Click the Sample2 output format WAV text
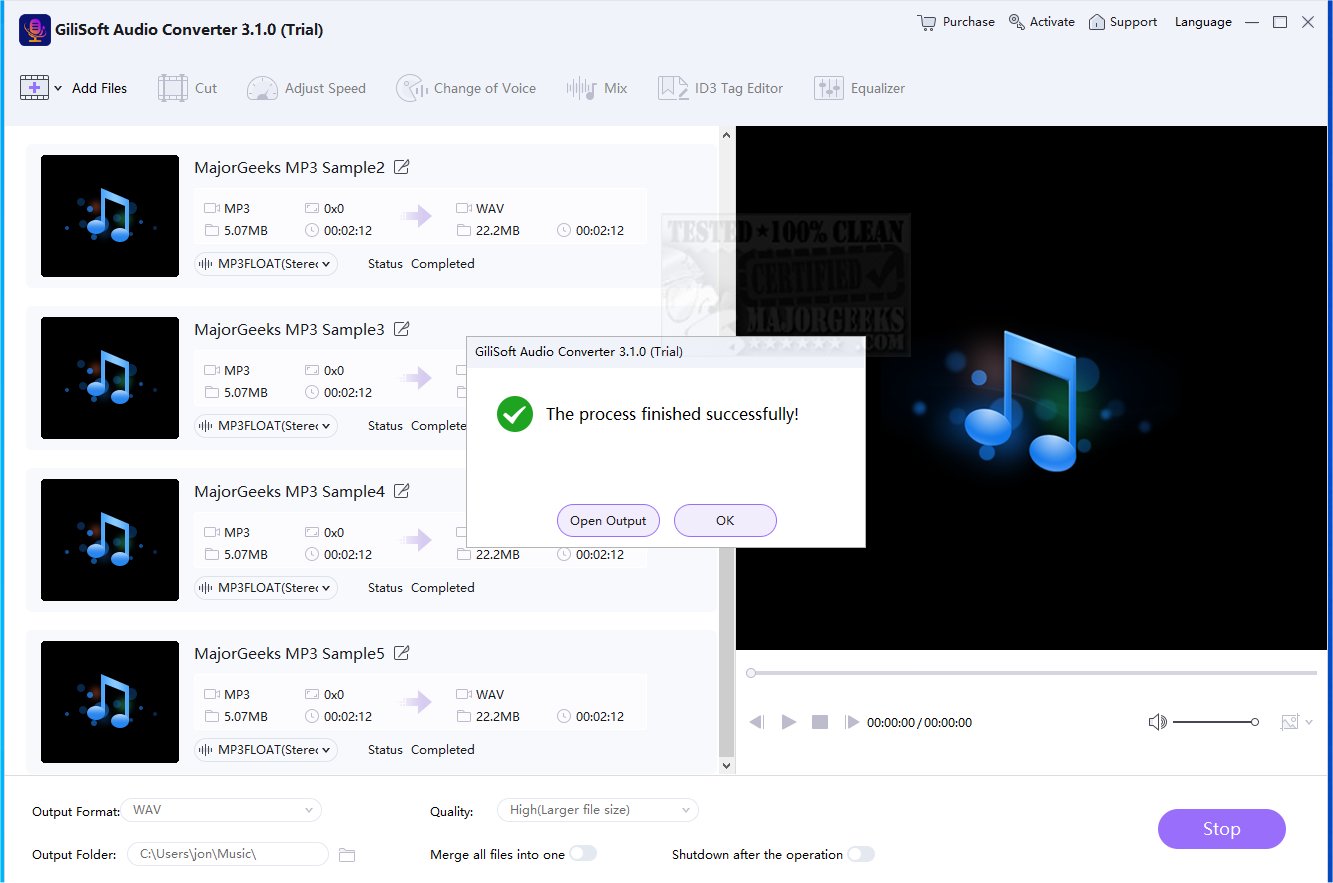The width and height of the screenshot is (1333, 883). 490,209
